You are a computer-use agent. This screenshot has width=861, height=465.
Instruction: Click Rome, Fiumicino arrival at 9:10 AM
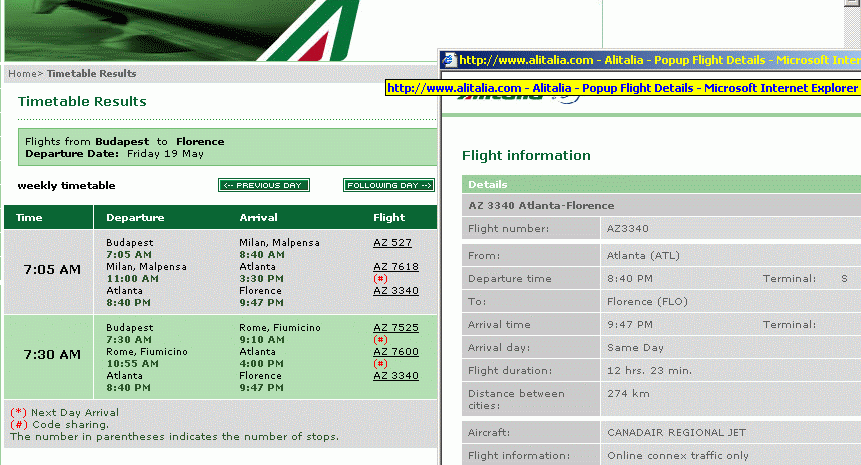coord(279,327)
